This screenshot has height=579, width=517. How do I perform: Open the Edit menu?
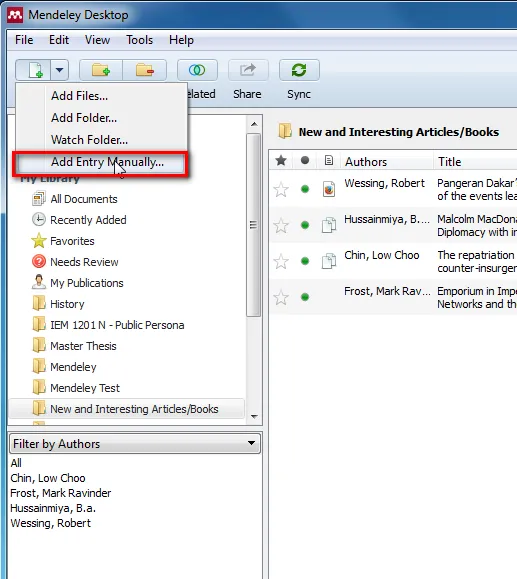pos(59,40)
